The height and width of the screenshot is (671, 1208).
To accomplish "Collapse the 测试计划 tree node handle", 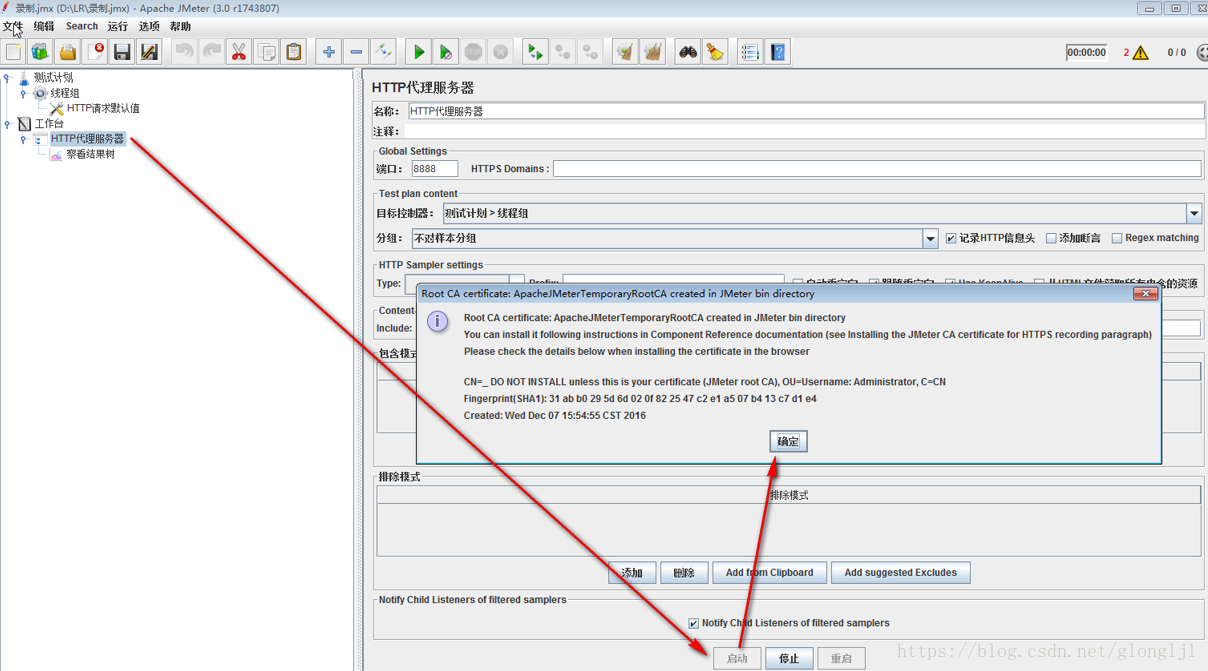I will (7, 77).
